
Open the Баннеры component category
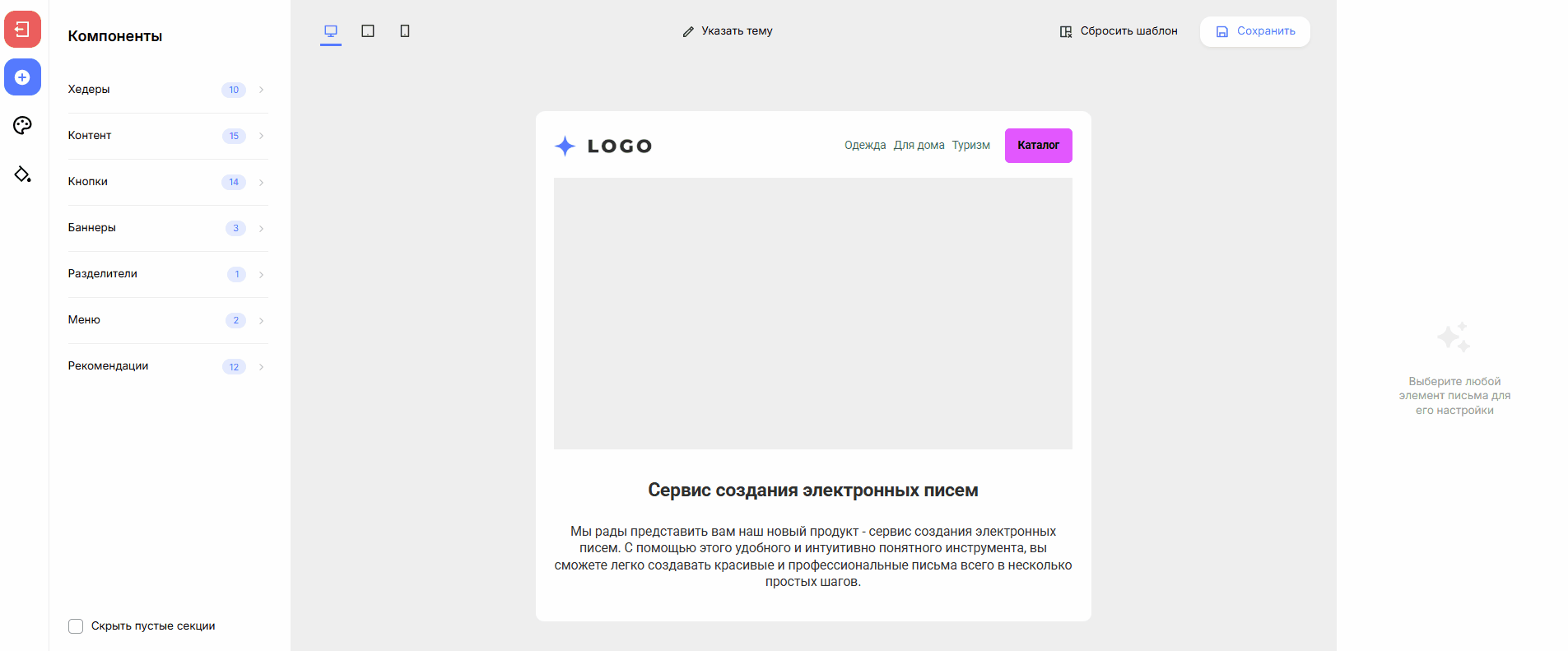coord(92,228)
